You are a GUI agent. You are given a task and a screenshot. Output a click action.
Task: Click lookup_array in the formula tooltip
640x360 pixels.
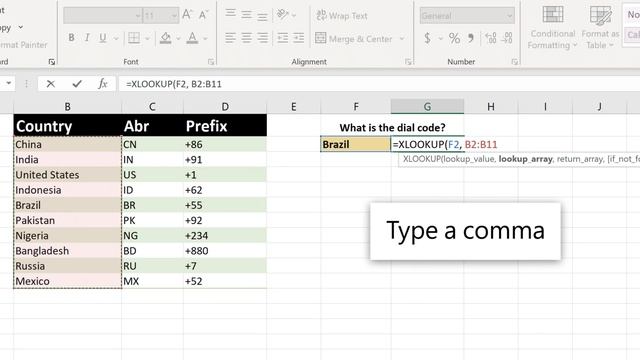(x=525, y=159)
